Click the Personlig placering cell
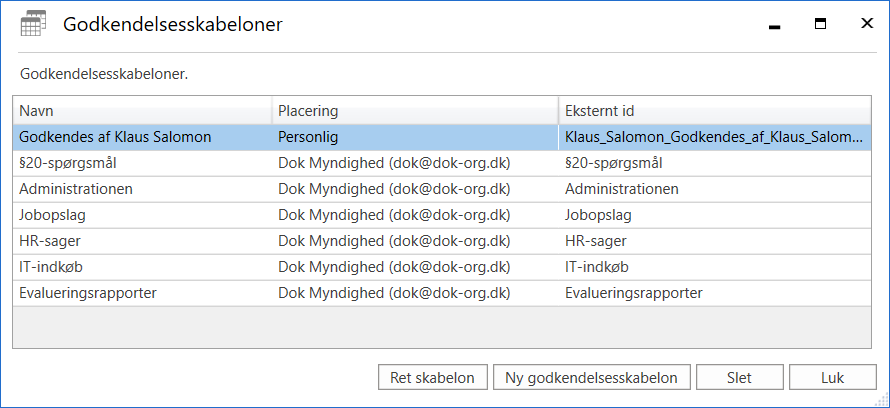 coord(311,137)
